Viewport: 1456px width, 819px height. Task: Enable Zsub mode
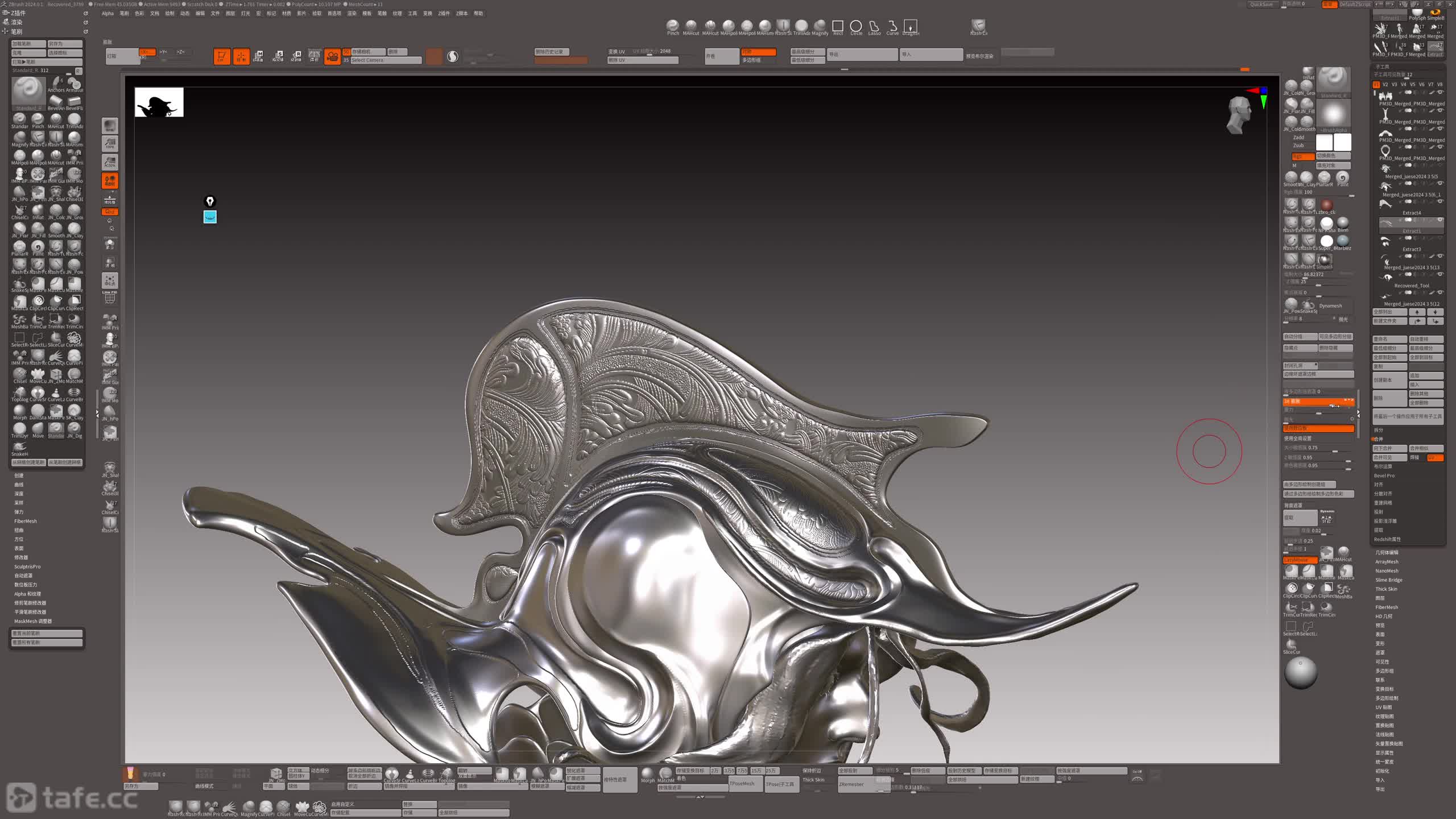(1298, 146)
